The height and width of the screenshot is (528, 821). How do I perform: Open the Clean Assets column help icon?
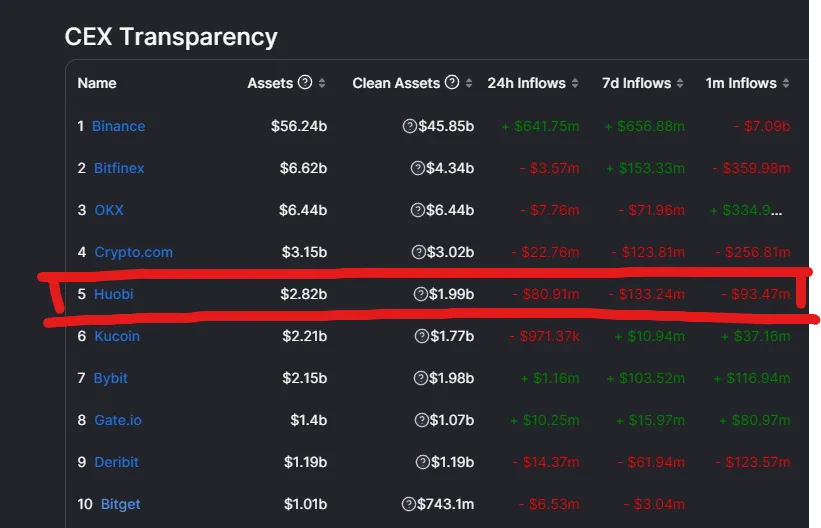point(452,82)
